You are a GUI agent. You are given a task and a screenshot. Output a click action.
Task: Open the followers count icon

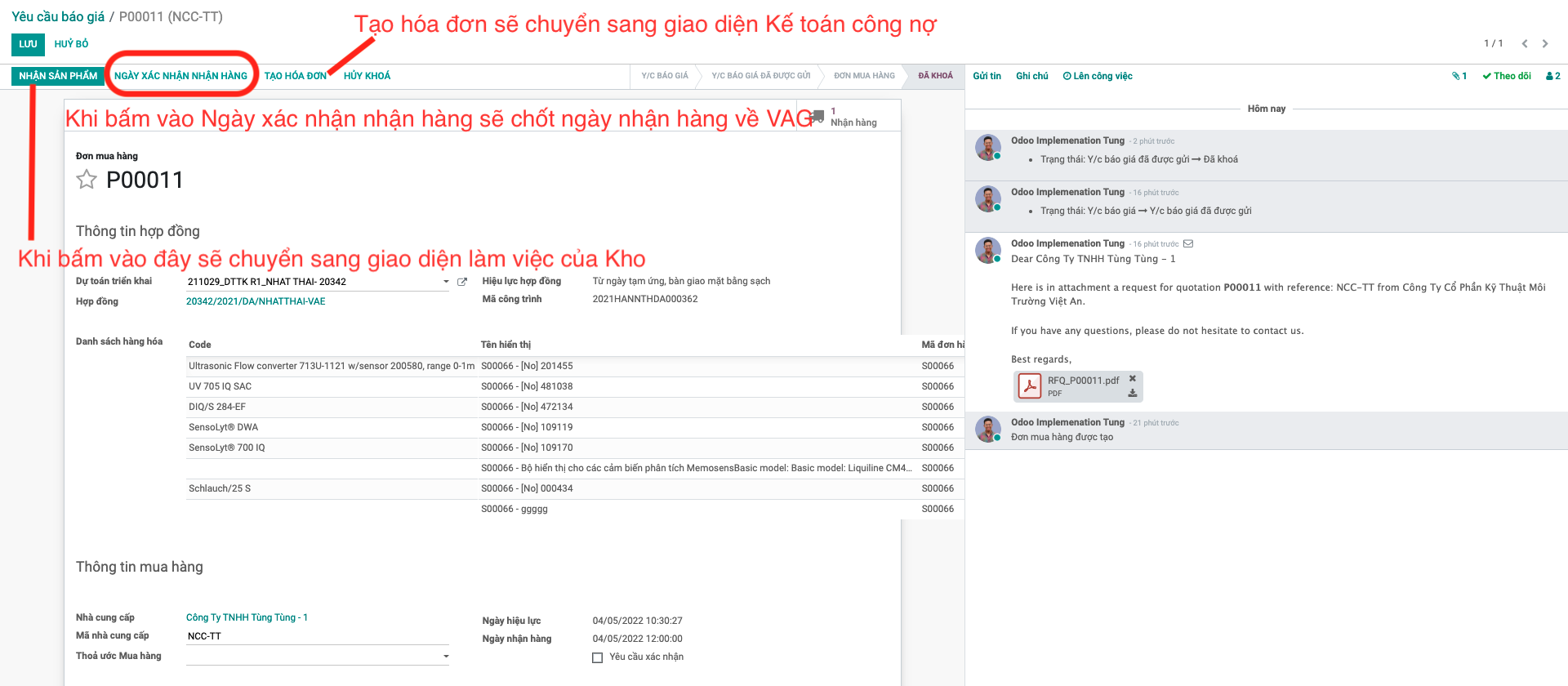(x=1553, y=76)
